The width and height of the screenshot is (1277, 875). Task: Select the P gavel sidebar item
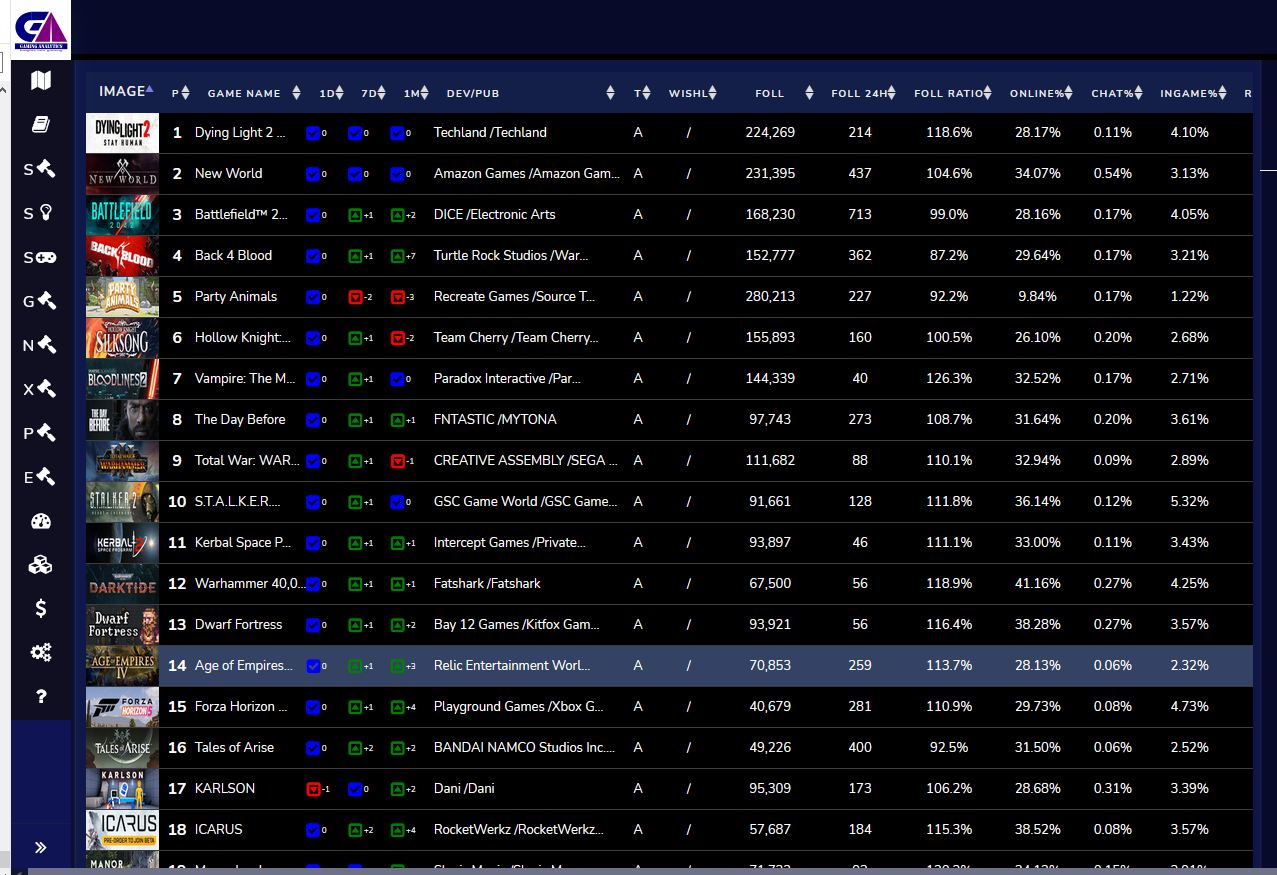[40, 433]
